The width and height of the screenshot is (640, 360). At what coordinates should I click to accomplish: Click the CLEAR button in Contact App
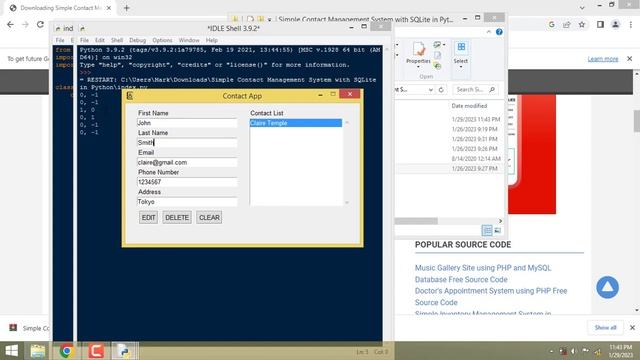click(x=209, y=218)
